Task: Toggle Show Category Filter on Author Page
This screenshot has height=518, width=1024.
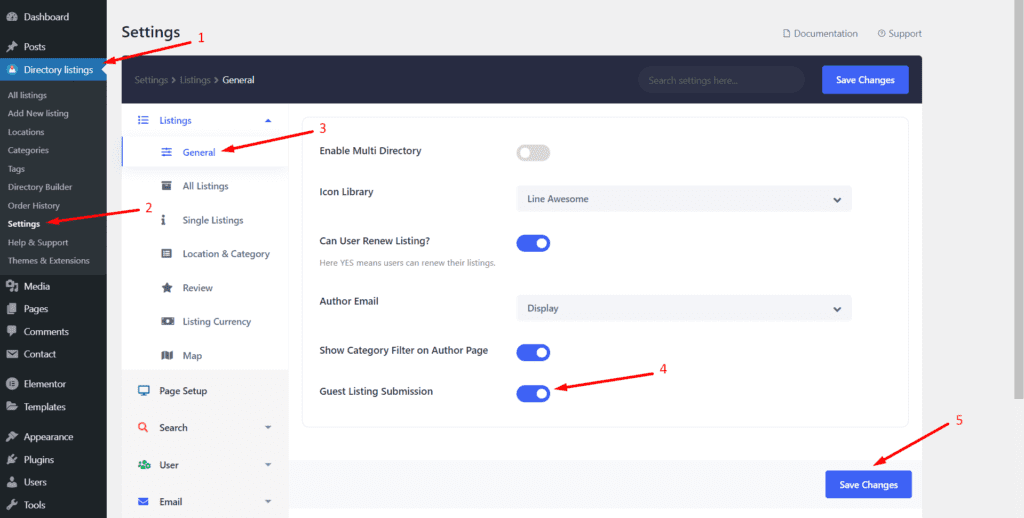Action: coord(533,352)
